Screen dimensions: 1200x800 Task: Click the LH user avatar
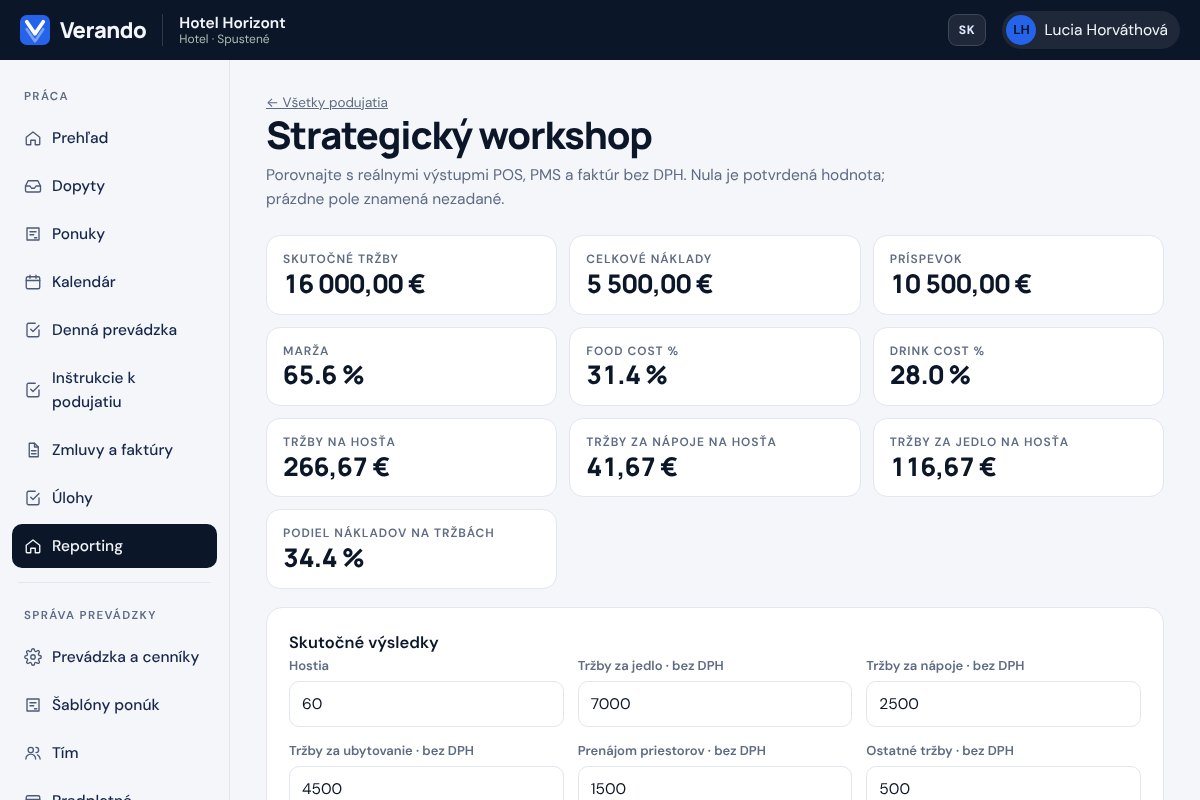[1021, 30]
